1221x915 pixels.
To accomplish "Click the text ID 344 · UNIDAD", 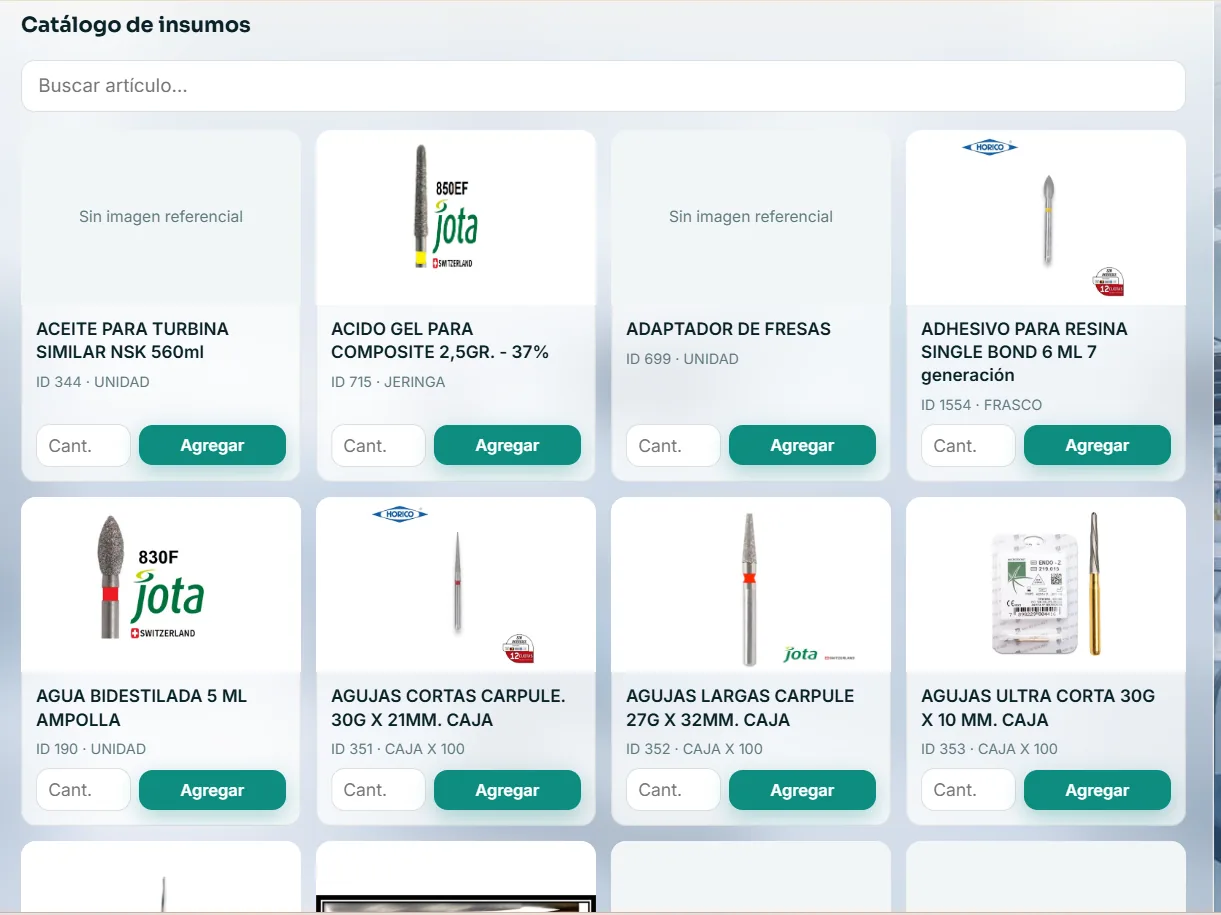I will (x=93, y=382).
